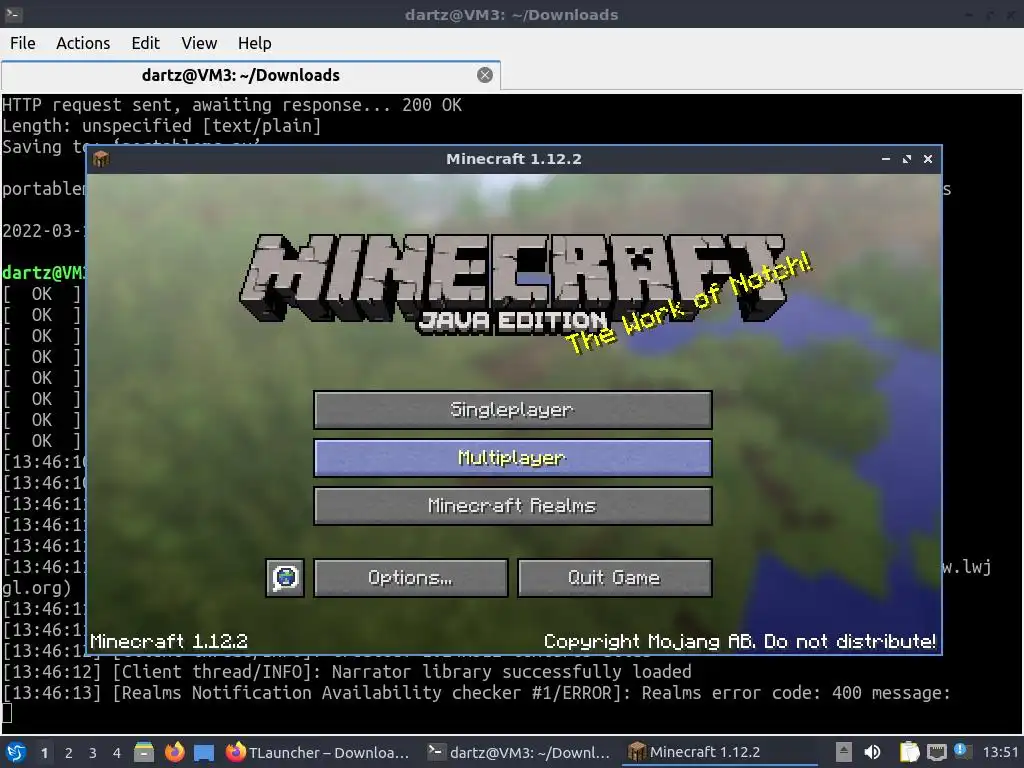Switch to workspace 3
The image size is (1024, 768).
pos(92,753)
